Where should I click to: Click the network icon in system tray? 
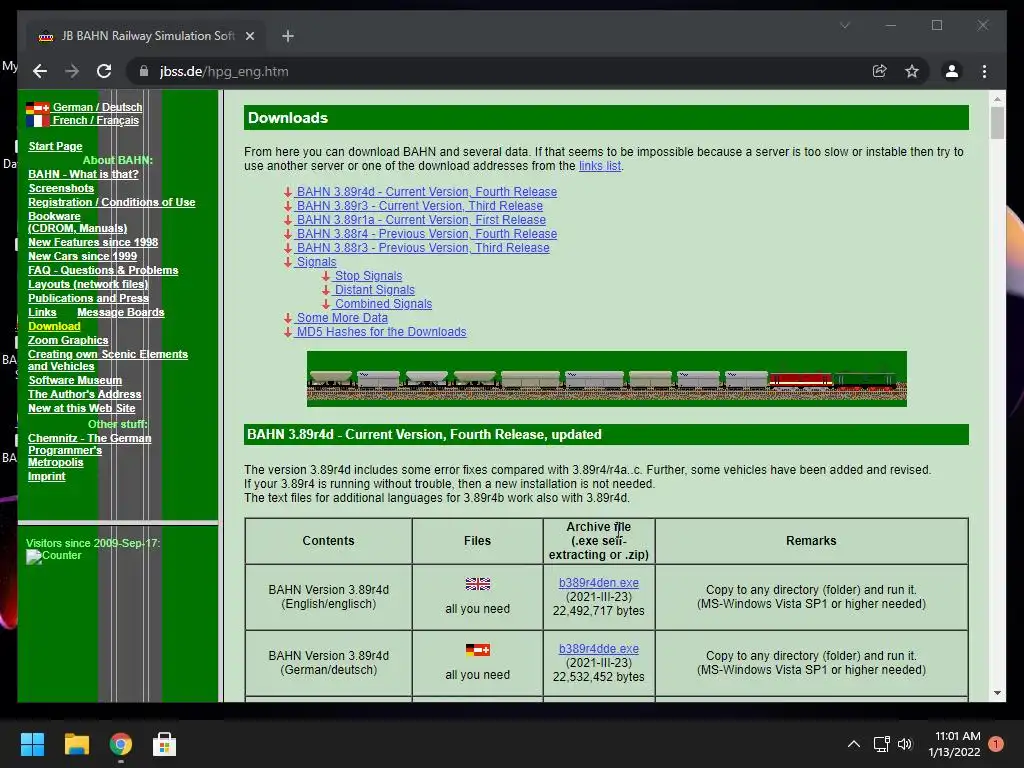point(882,744)
